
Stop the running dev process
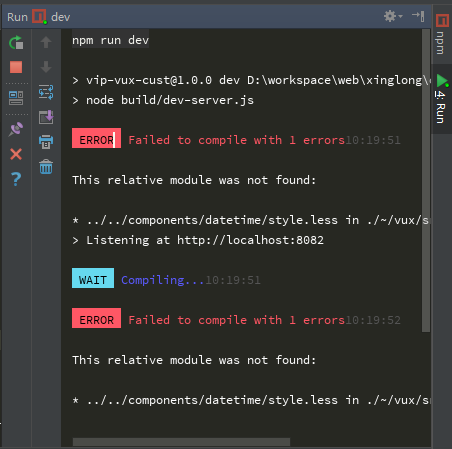click(16, 67)
